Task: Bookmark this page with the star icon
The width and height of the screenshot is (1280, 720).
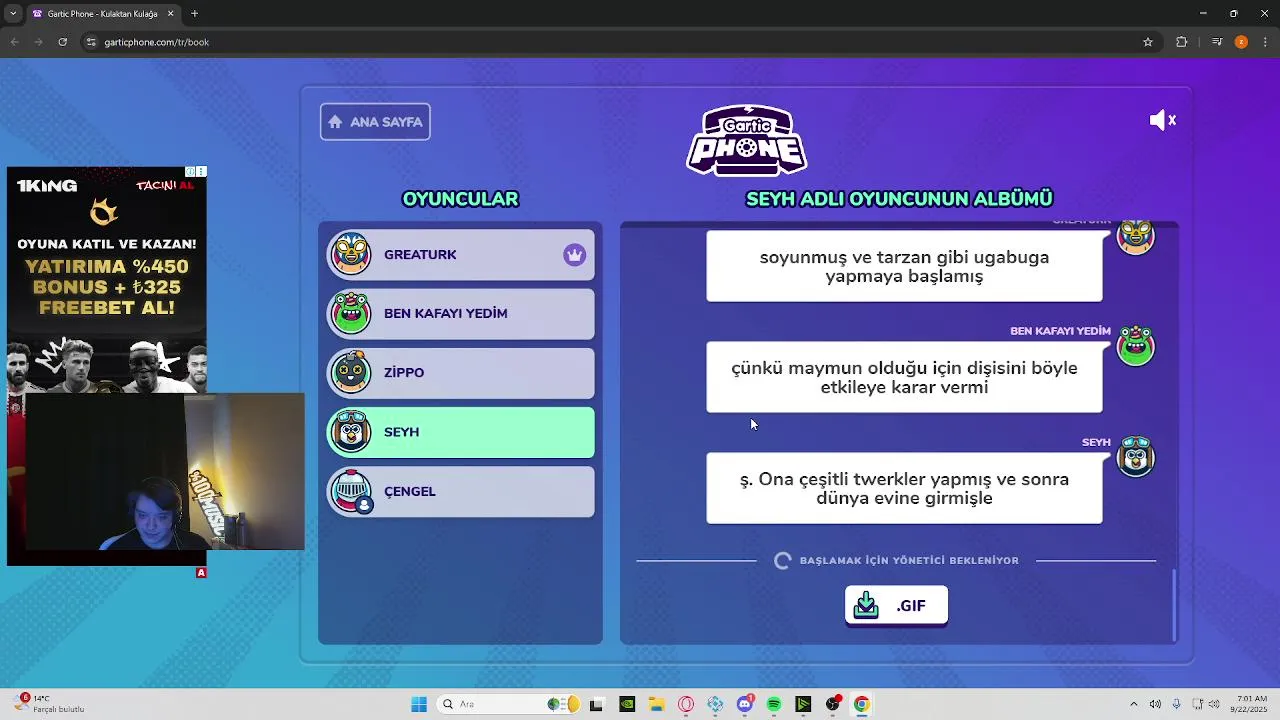Action: click(1148, 42)
